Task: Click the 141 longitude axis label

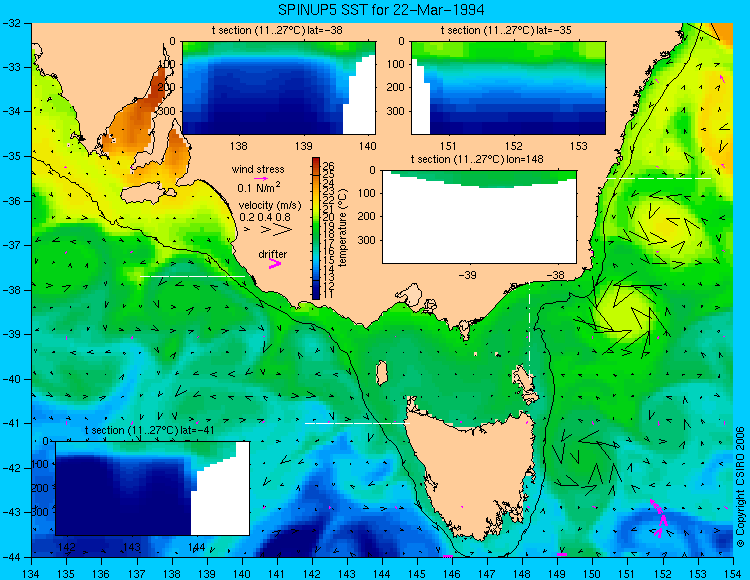Action: point(277,574)
